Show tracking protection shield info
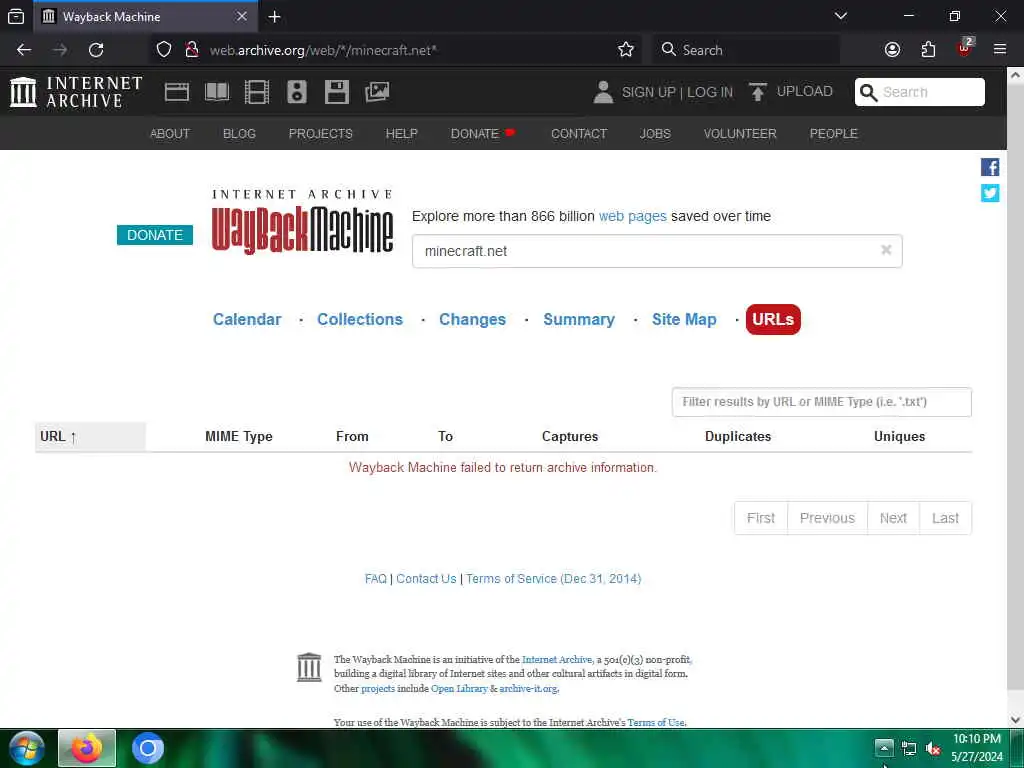1024x768 pixels. (x=164, y=50)
